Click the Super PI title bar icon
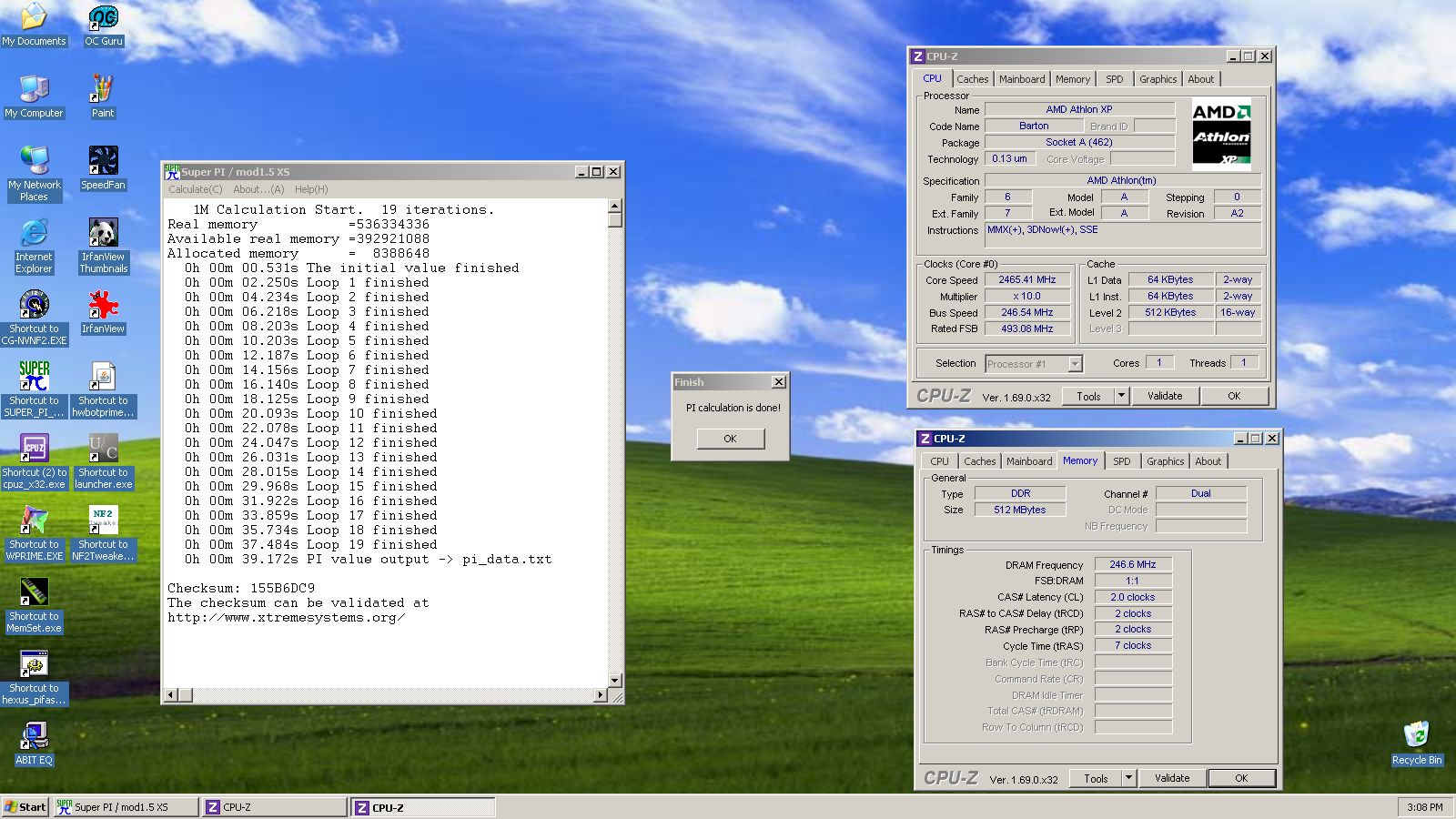 [172, 171]
